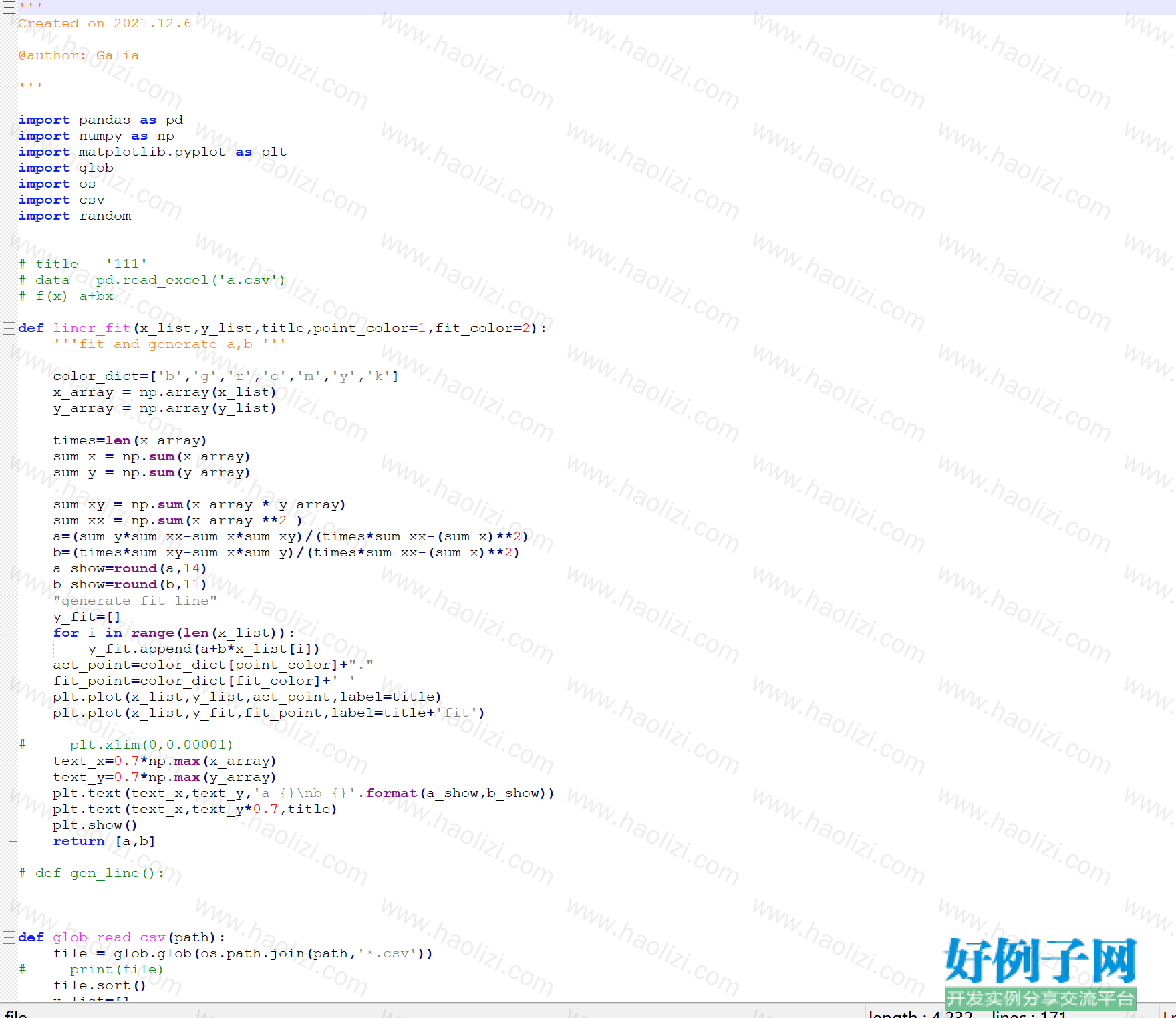This screenshot has height=1018, width=1176.
Task: Click the commented pd.read_excel('a.csv') line
Action: pyautogui.click(x=152, y=280)
